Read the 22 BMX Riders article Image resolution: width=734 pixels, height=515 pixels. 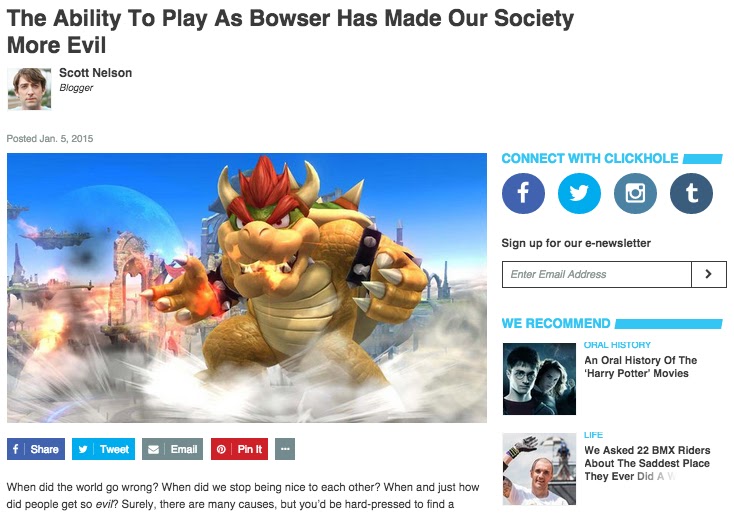click(x=647, y=463)
